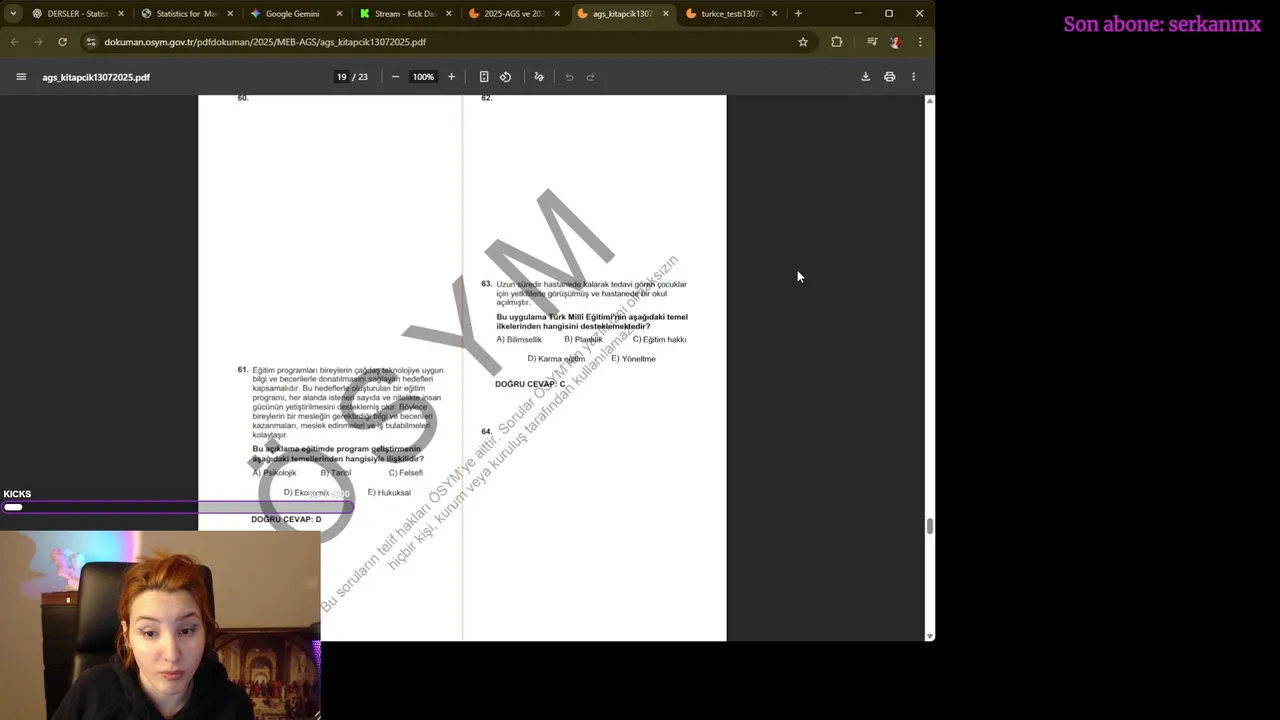Click option A) Bilimsellik in question 63
Screen dimensions: 1280x720
click(519, 340)
